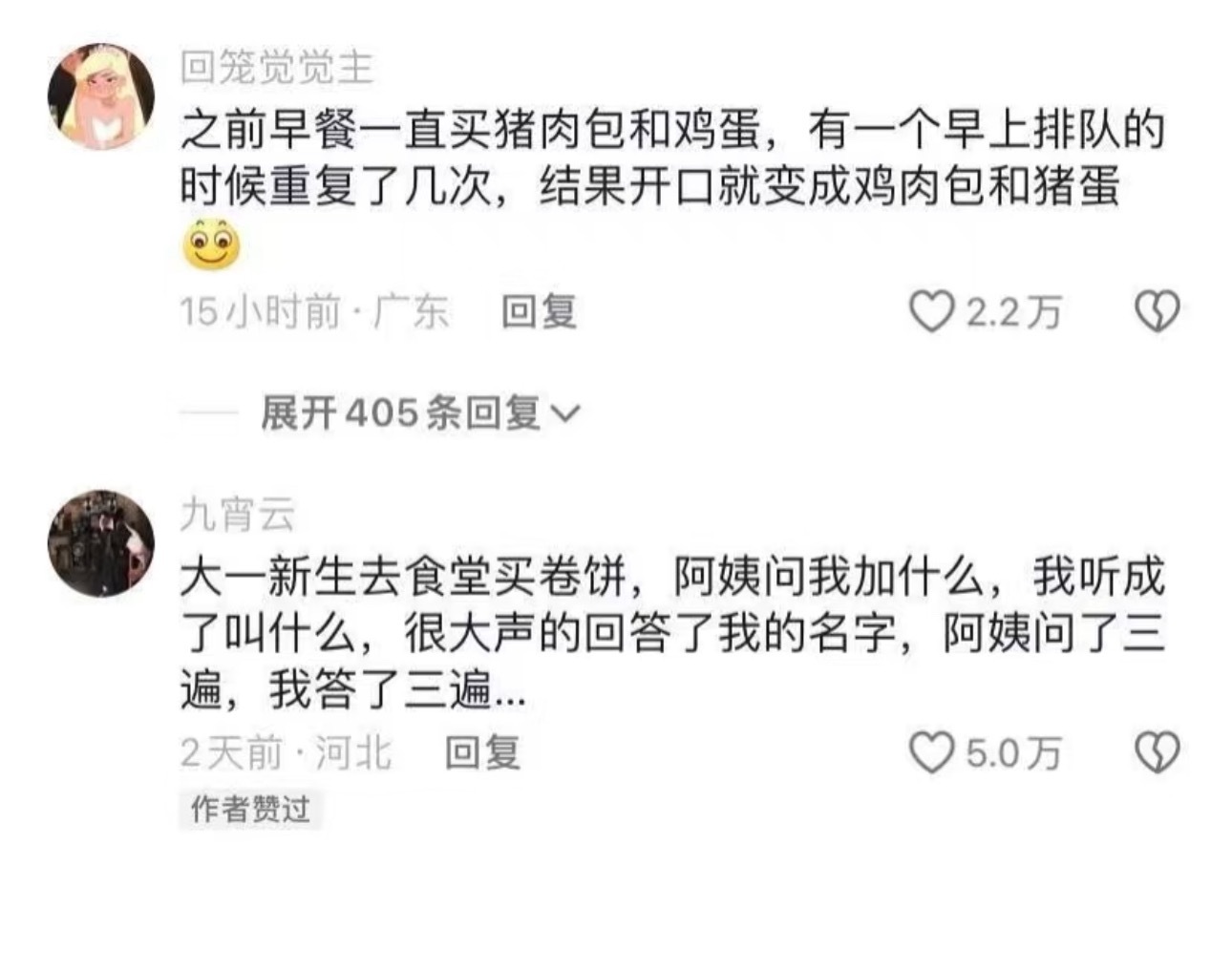Like 九宵云's comment with heart icon

(x=930, y=753)
